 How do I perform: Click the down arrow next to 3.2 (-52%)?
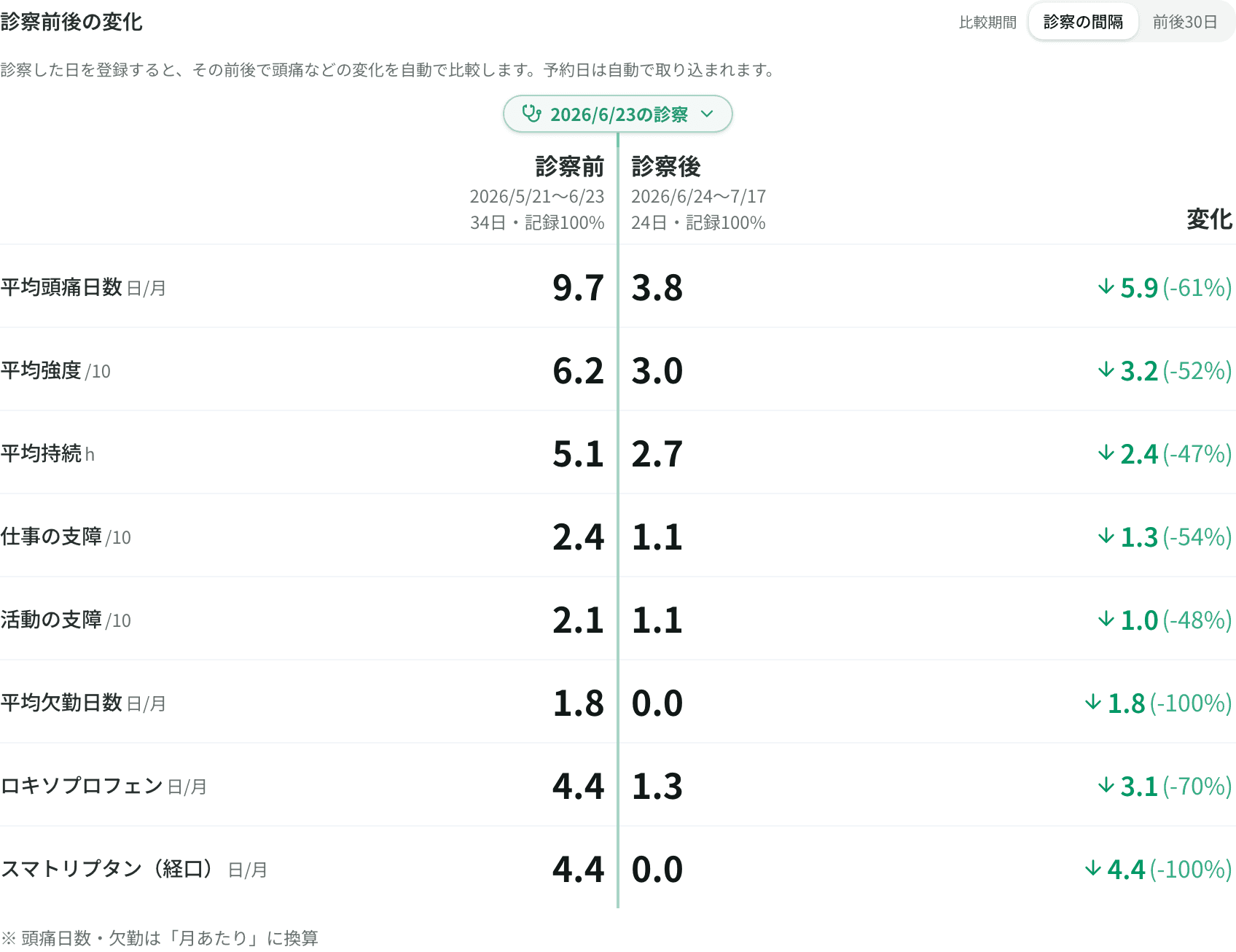pyautogui.click(x=1106, y=370)
